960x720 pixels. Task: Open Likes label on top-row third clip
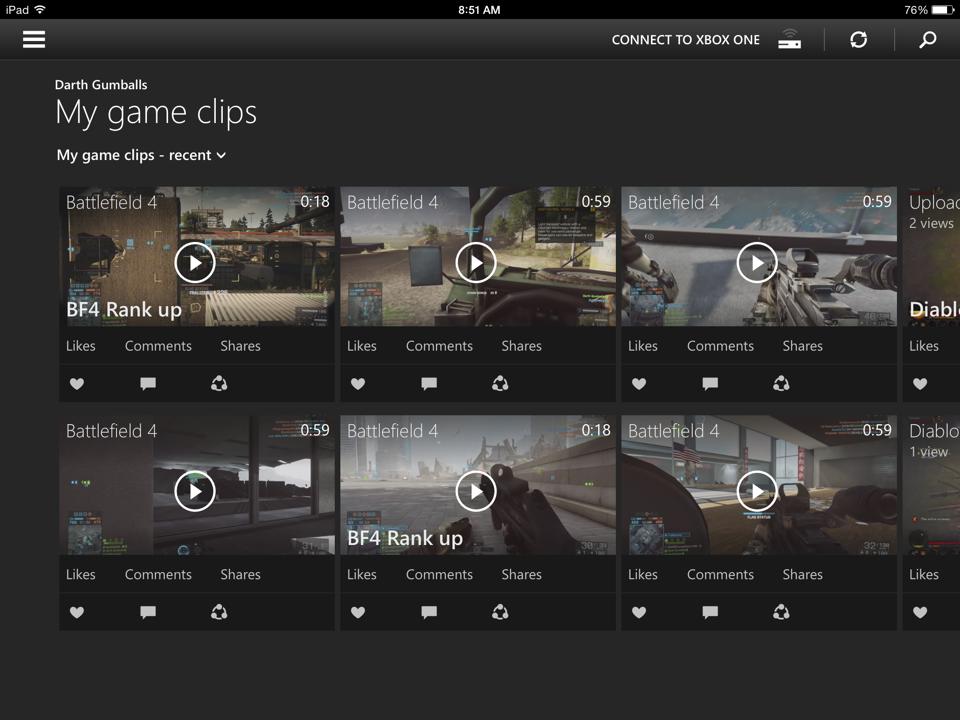click(642, 346)
